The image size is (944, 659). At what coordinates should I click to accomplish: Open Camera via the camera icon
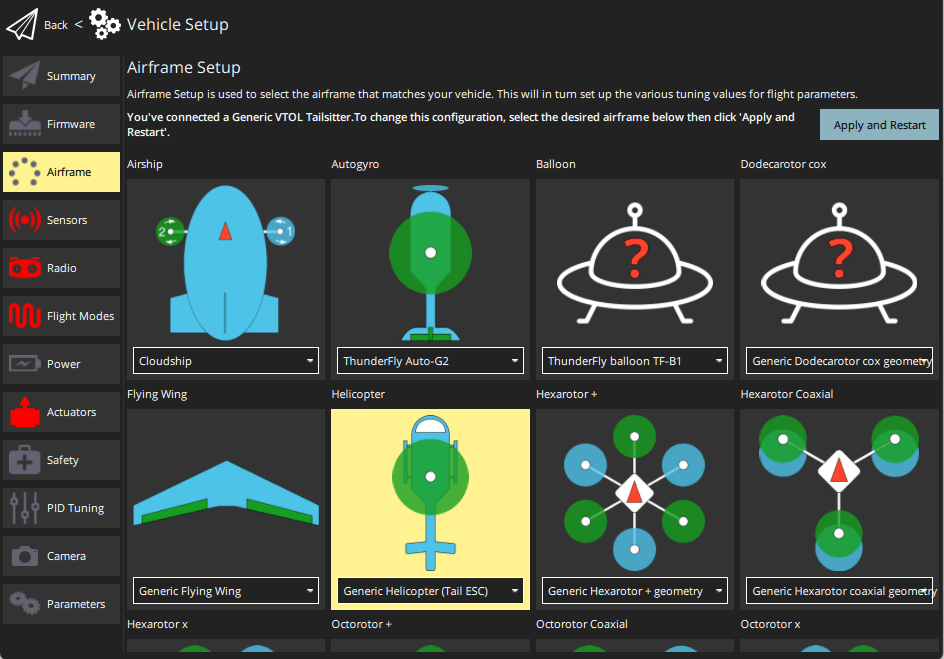[x=24, y=556]
